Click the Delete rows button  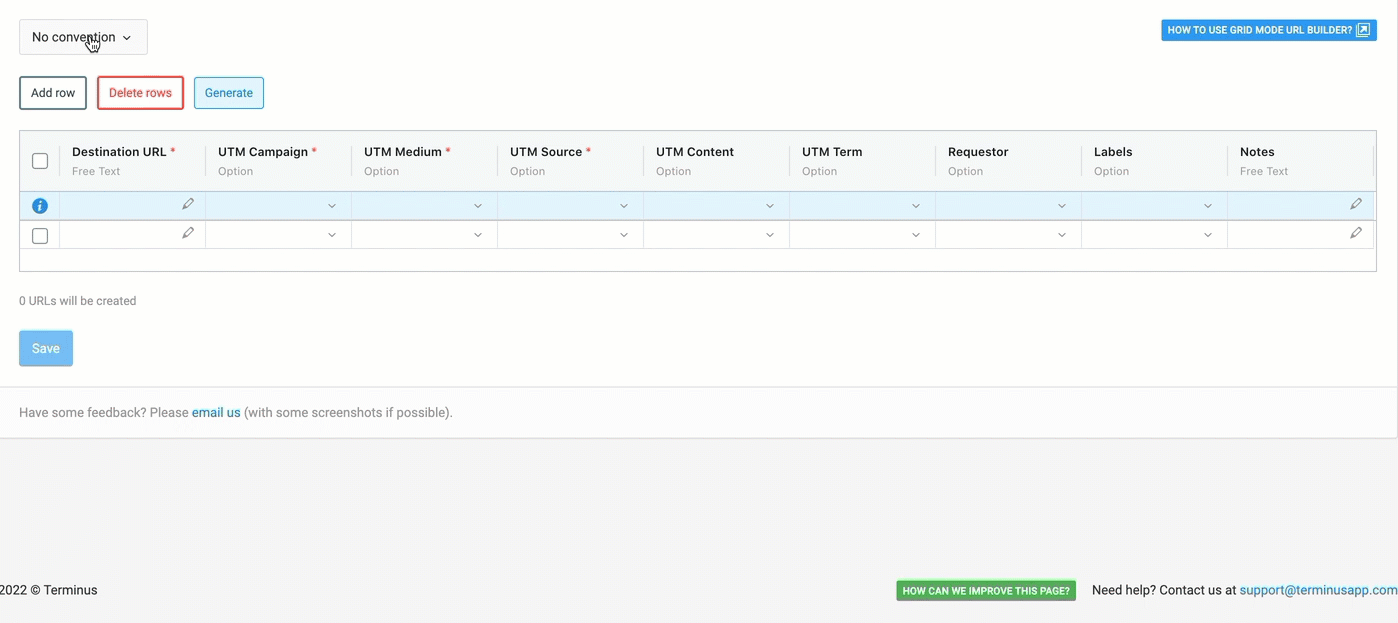[140, 92]
